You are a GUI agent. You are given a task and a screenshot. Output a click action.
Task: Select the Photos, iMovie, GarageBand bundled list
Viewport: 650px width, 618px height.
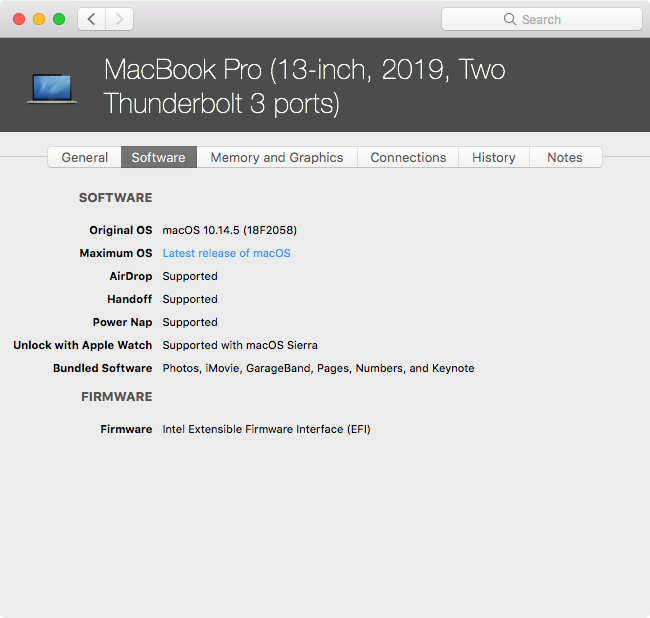[318, 368]
